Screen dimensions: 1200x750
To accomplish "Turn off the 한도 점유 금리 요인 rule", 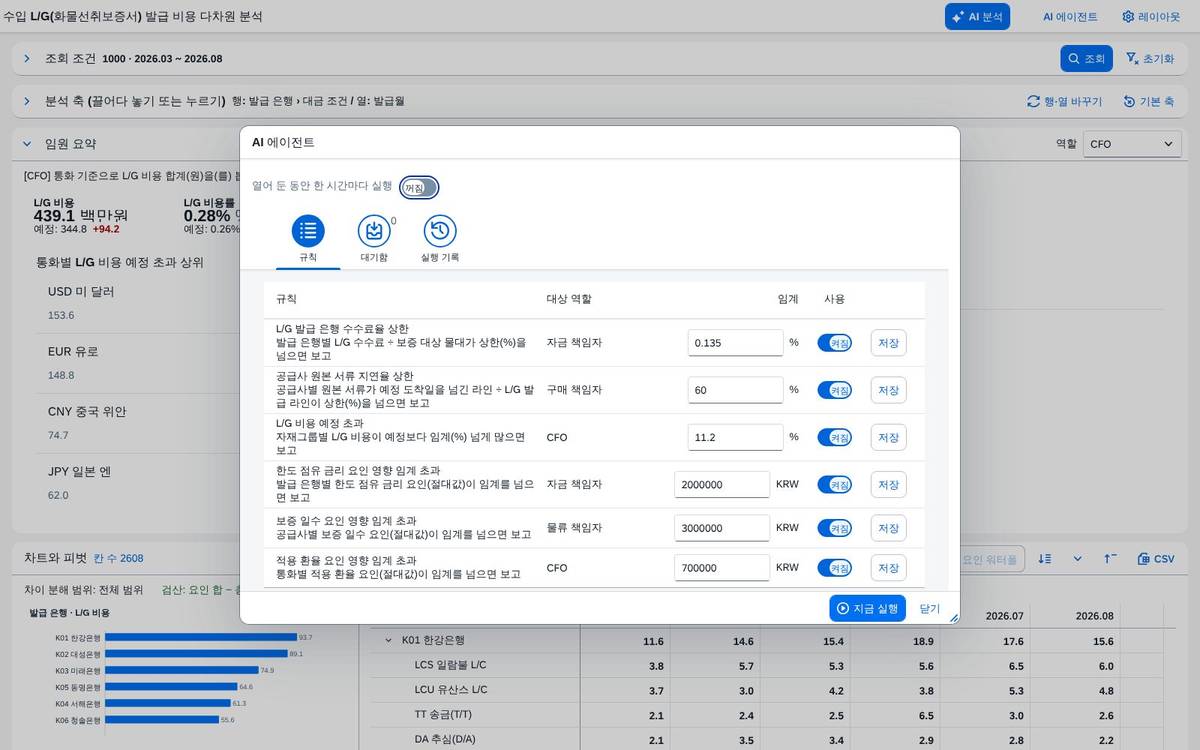I will click(835, 484).
